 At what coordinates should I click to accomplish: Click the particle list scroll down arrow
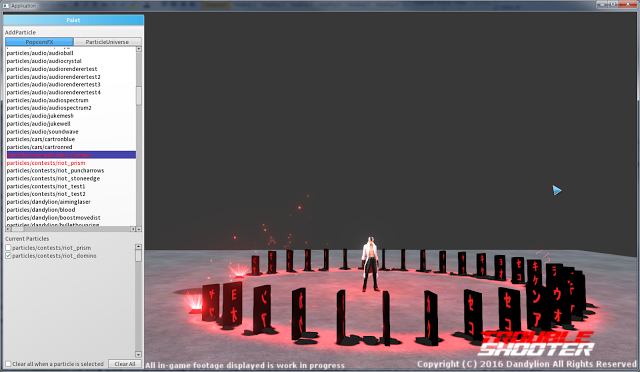click(139, 229)
